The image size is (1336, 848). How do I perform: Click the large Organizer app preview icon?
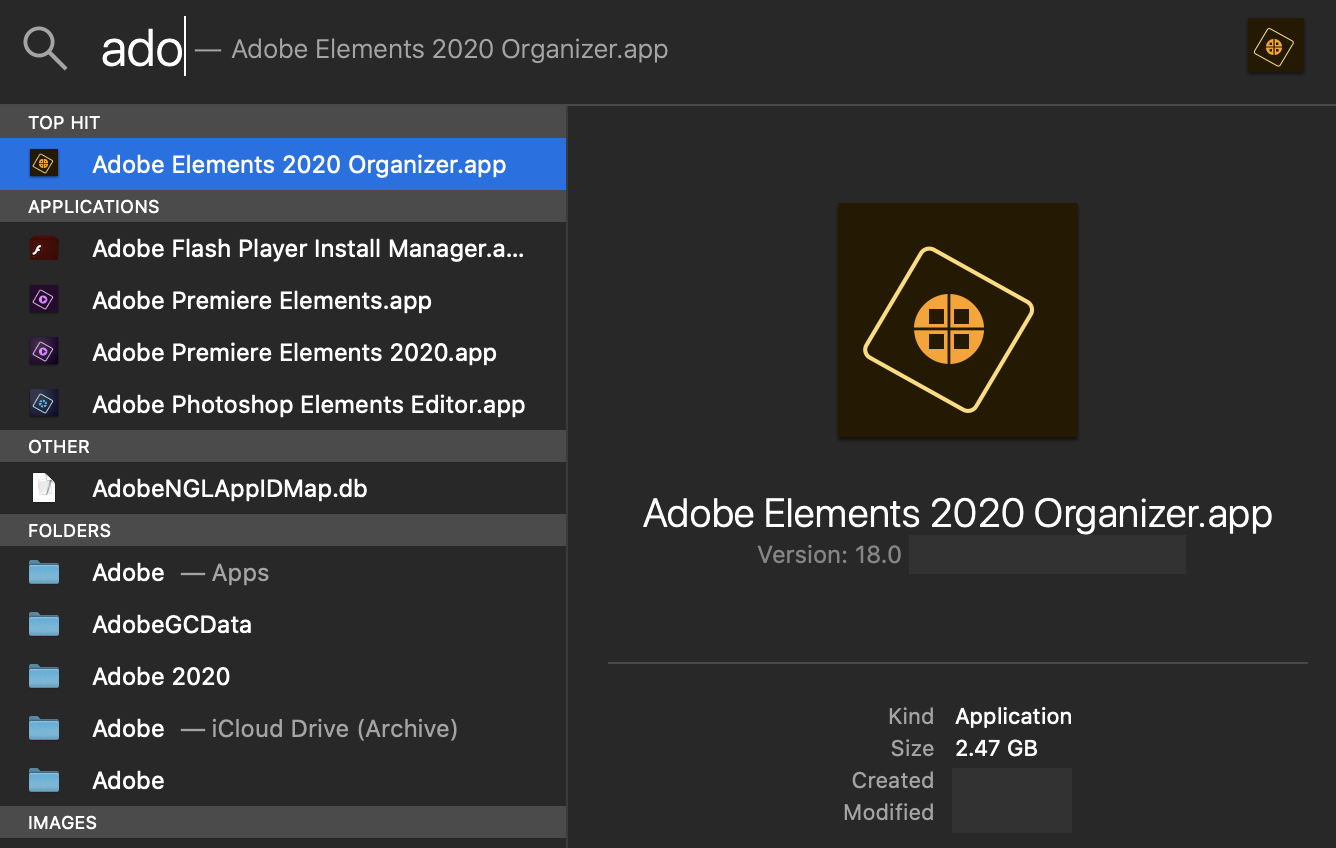957,320
